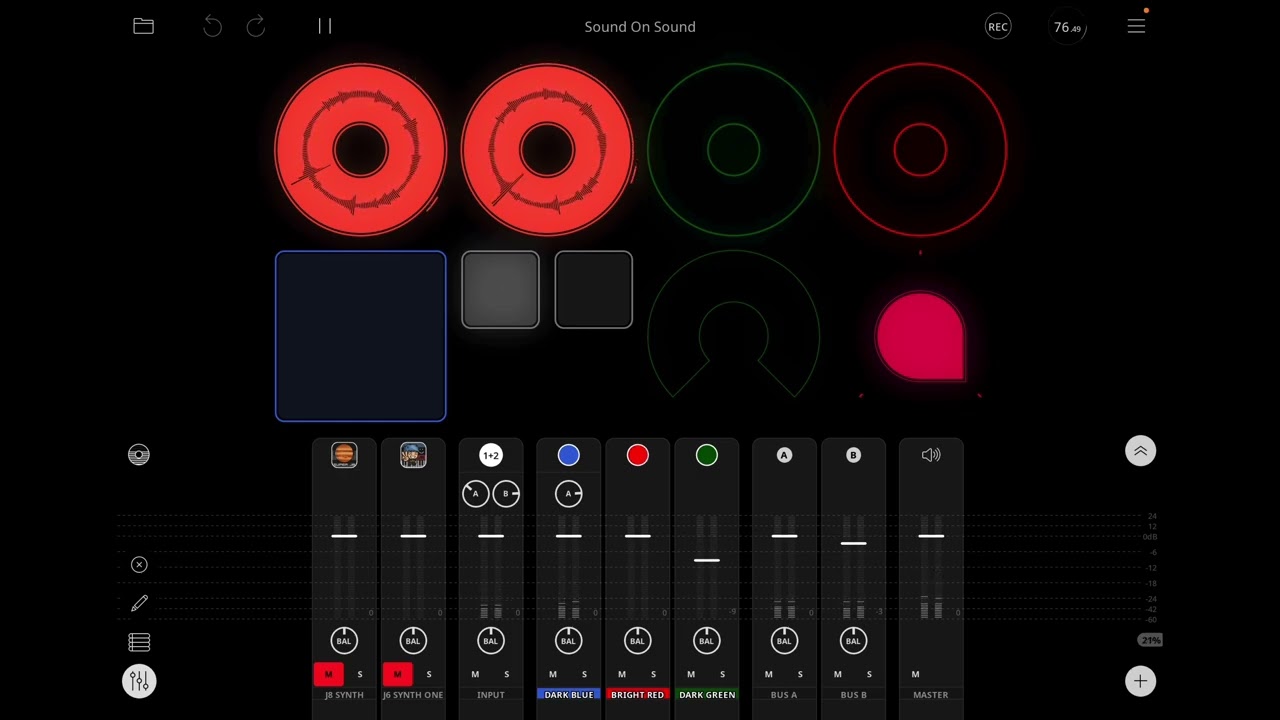The width and height of the screenshot is (1280, 720).
Task: Open the loop circle view icon
Action: click(139, 455)
